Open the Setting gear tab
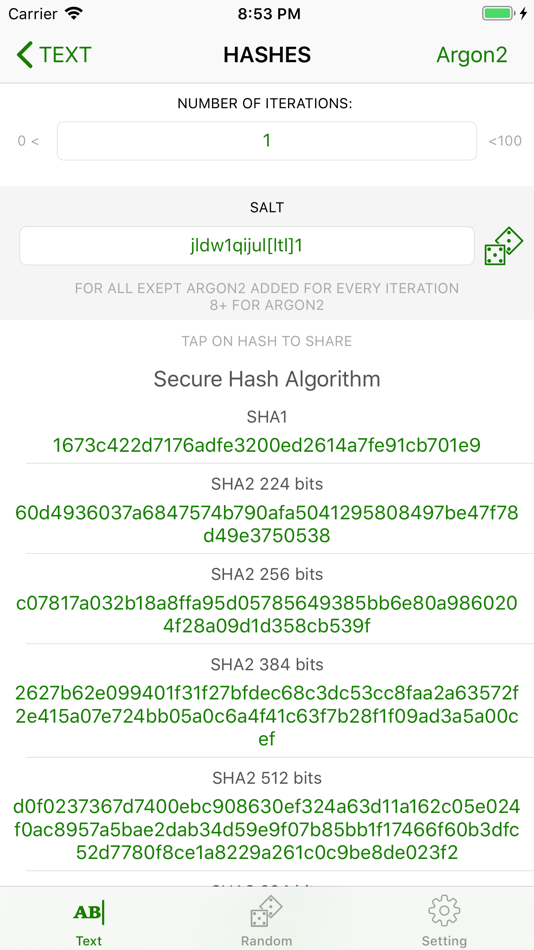Screen dimensions: 534x950 pyautogui.click(x=444, y=911)
